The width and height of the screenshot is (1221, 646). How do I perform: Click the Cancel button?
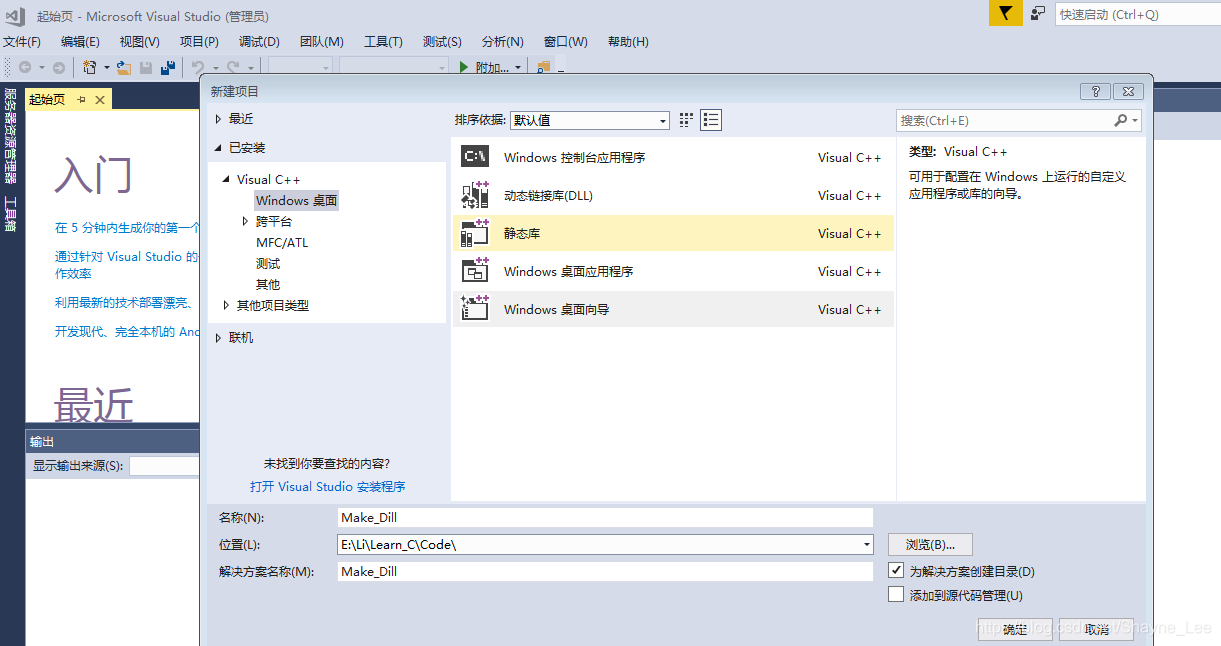click(1097, 629)
